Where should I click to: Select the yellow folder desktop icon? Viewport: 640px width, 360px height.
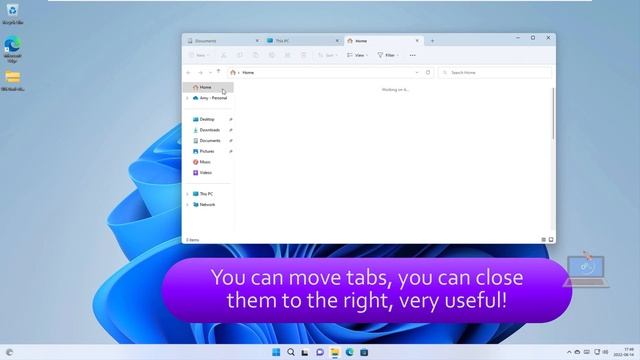(x=13, y=81)
